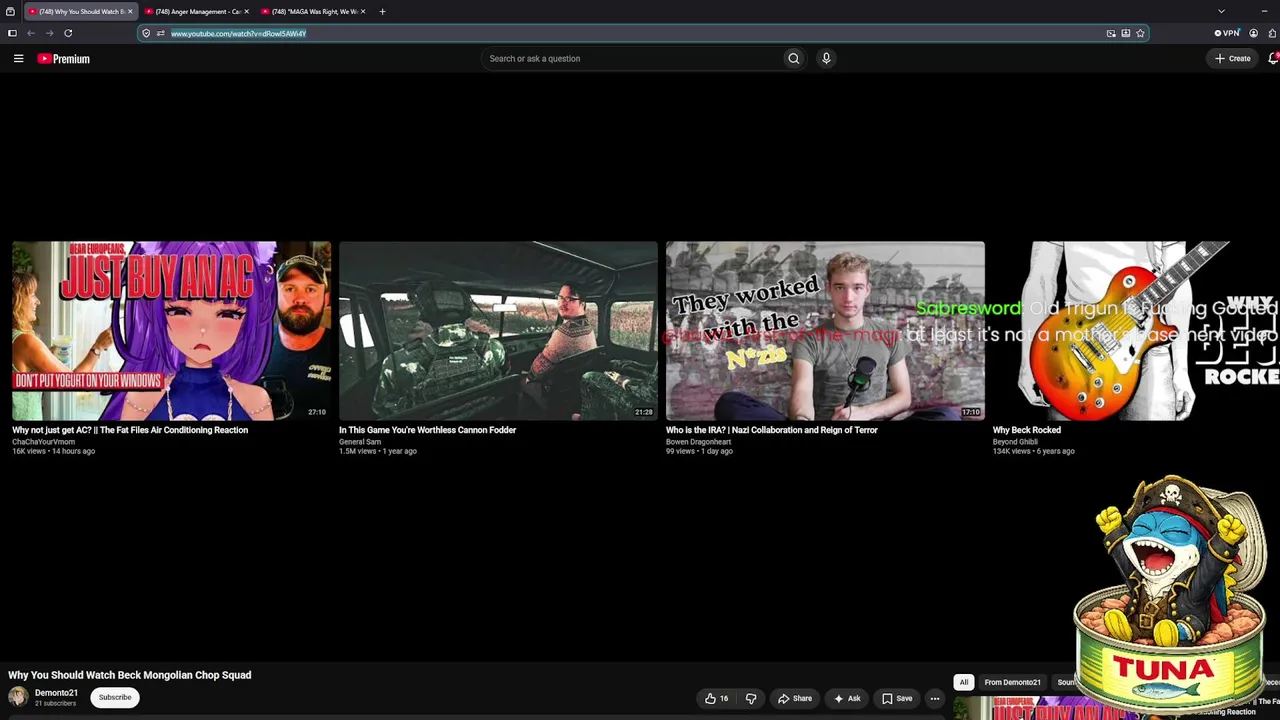Close the 'Why You Should Watch B' tab
Screen dimensions: 1280x720
pyautogui.click(x=130, y=11)
